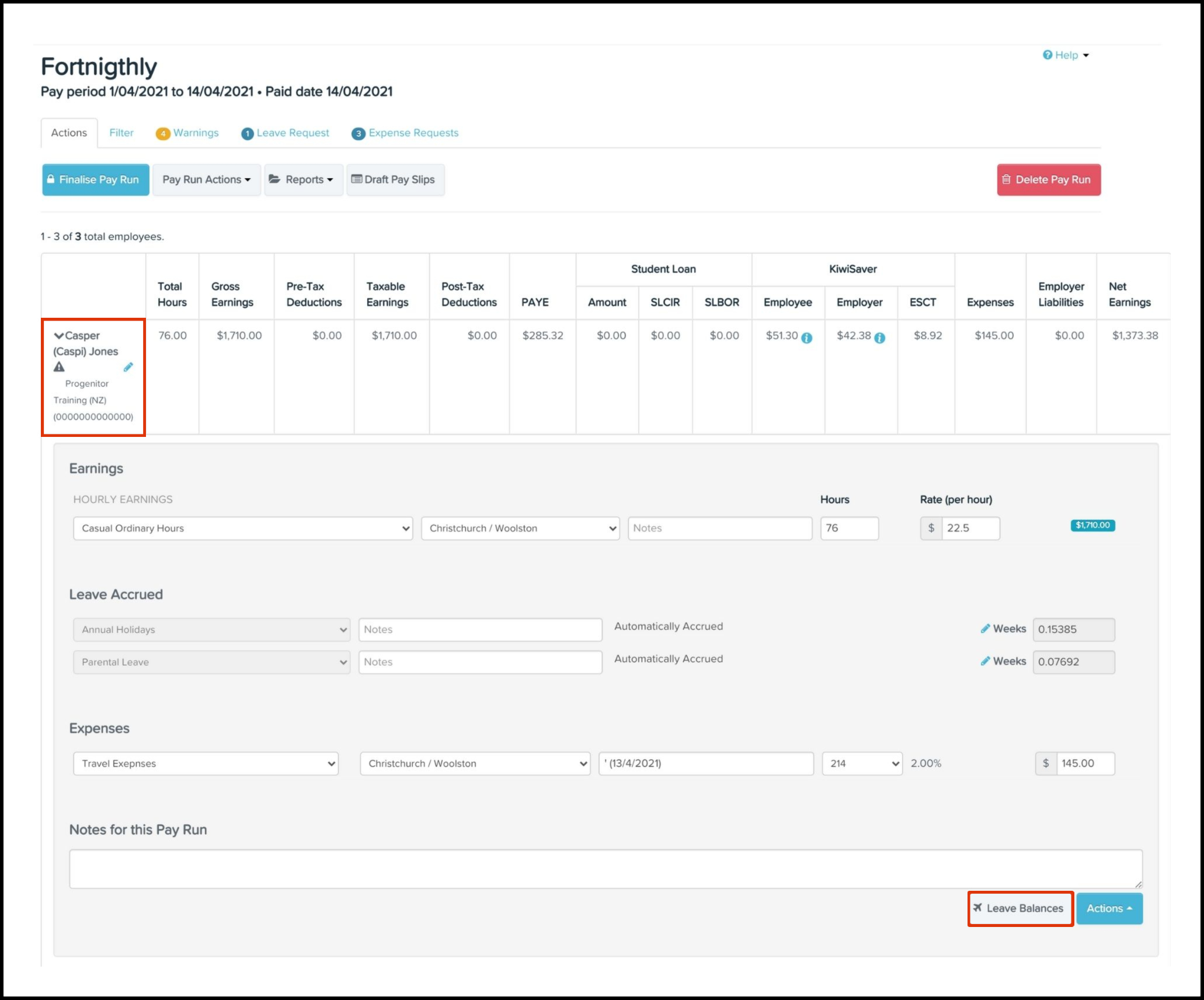Switch to the Expense Requests tab

pyautogui.click(x=413, y=133)
